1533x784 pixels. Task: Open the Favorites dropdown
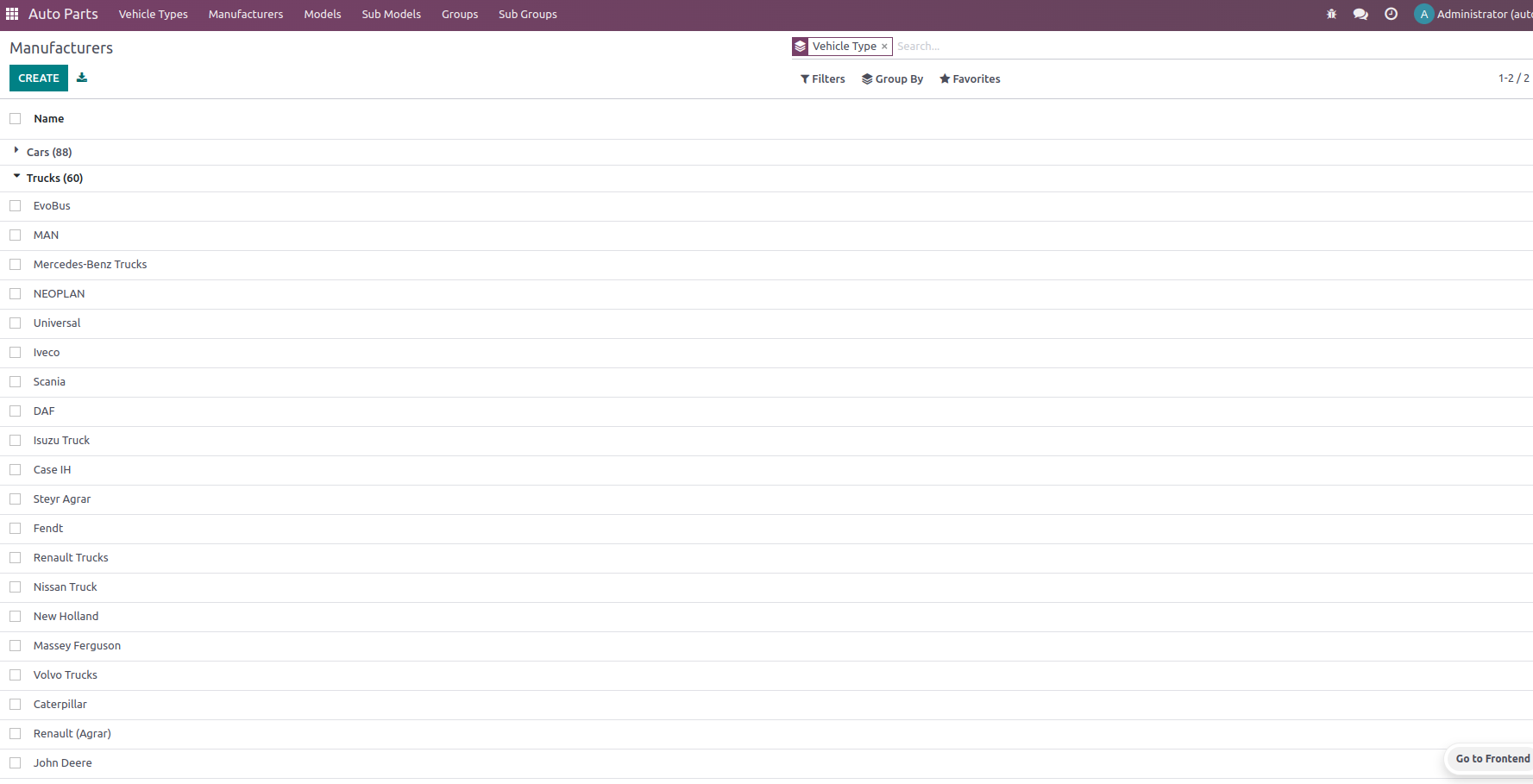point(970,79)
